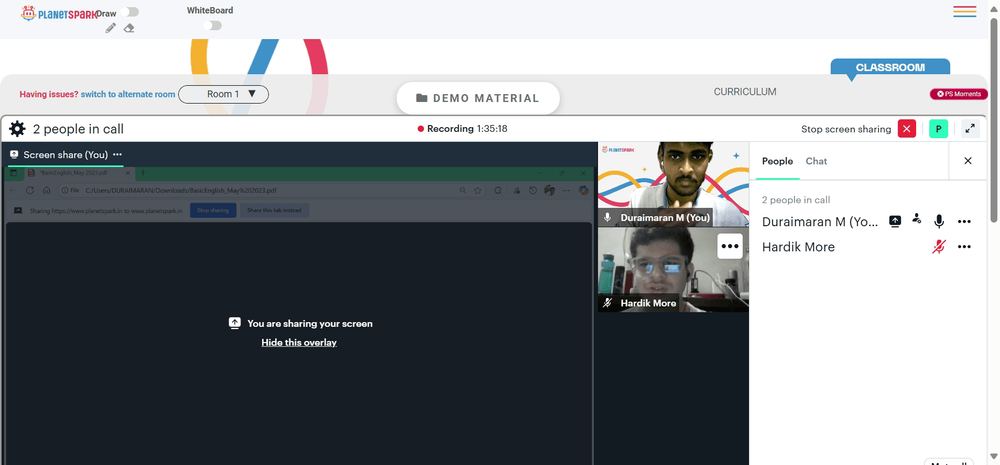The width and height of the screenshot is (1000, 465).
Task: Open more options for Duraimaran M
Action: (964, 221)
